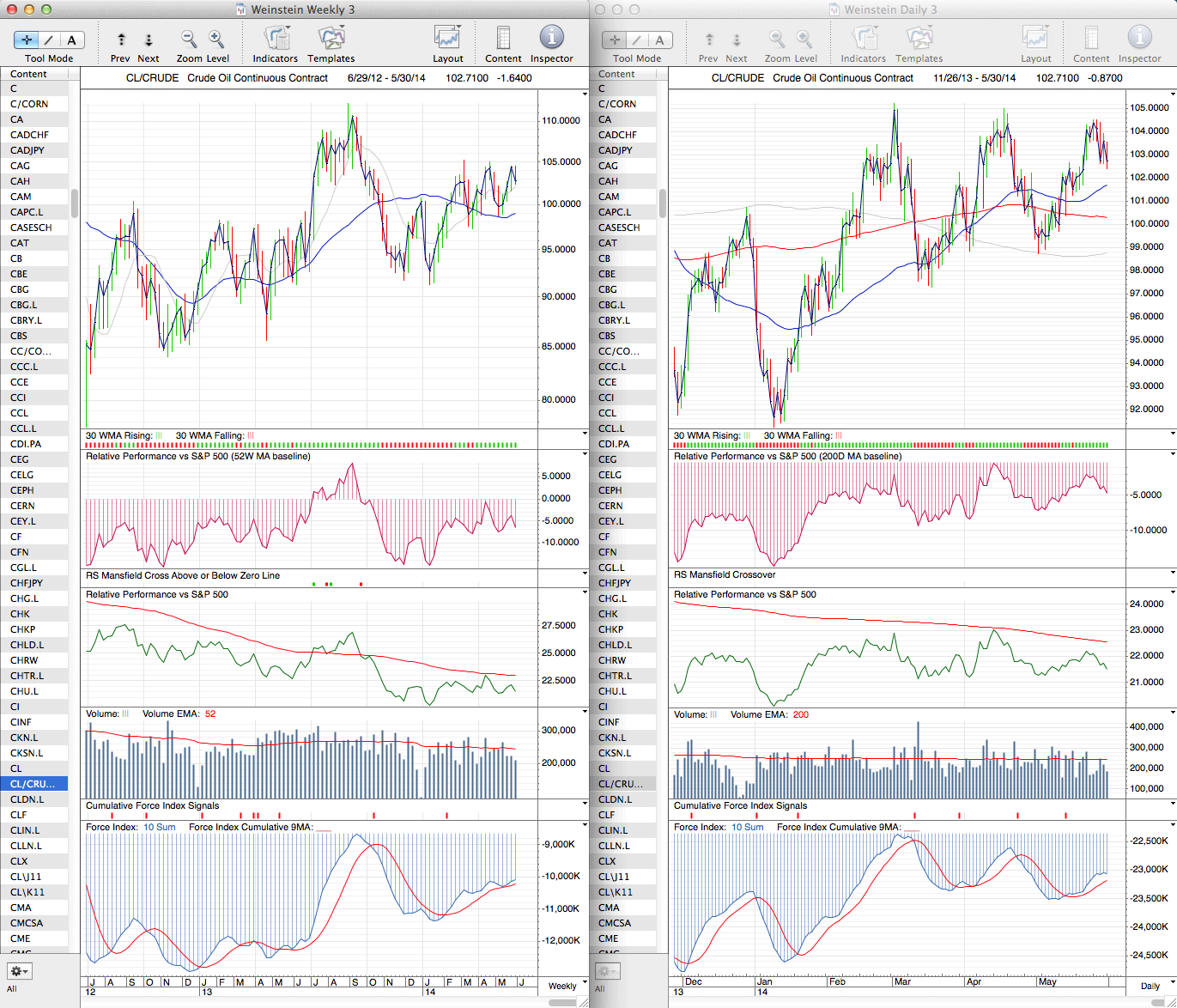The width and height of the screenshot is (1177, 1008).
Task: Open Indicators in the Weekly window toolbar
Action: click(x=276, y=39)
